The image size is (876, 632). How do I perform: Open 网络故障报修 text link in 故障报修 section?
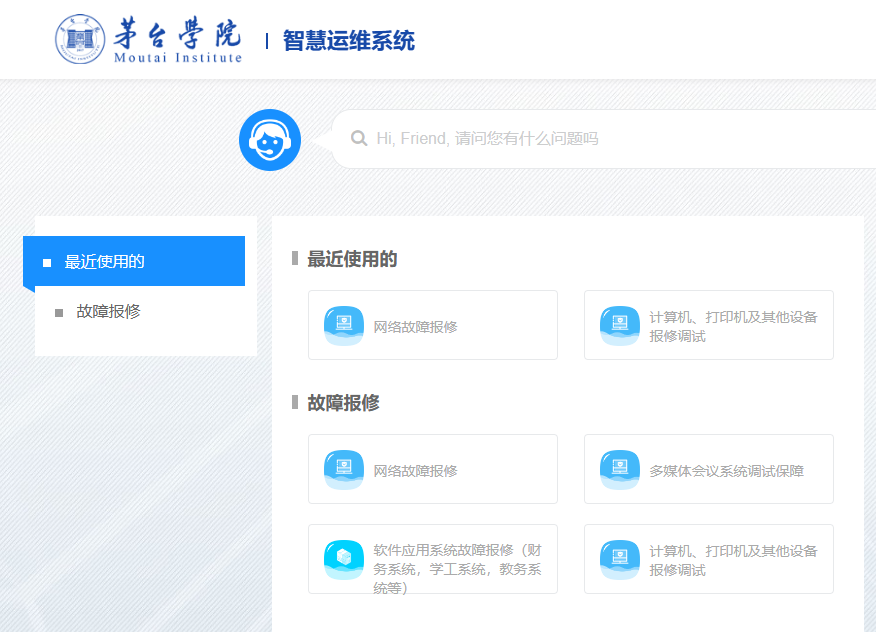(416, 470)
